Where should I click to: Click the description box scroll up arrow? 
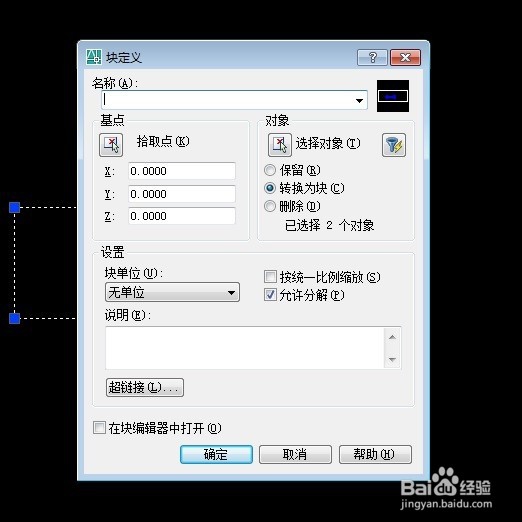392,337
